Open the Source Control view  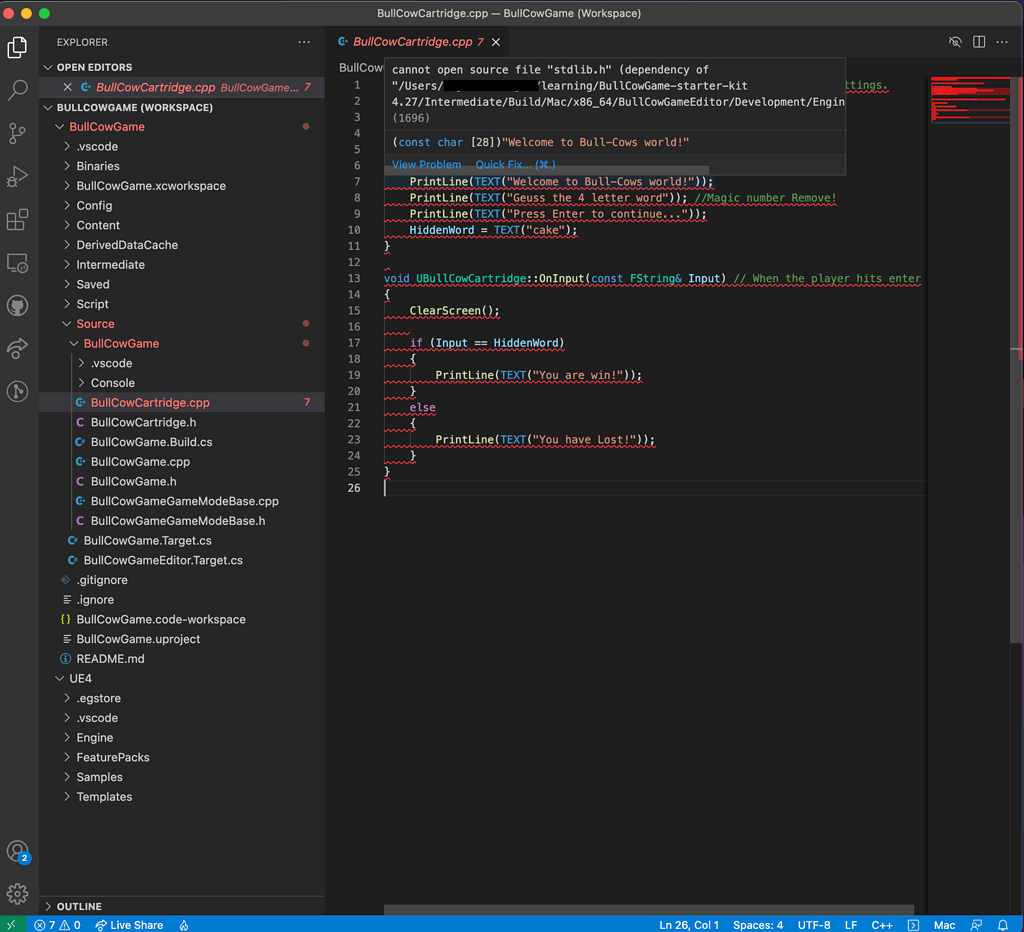click(17, 132)
